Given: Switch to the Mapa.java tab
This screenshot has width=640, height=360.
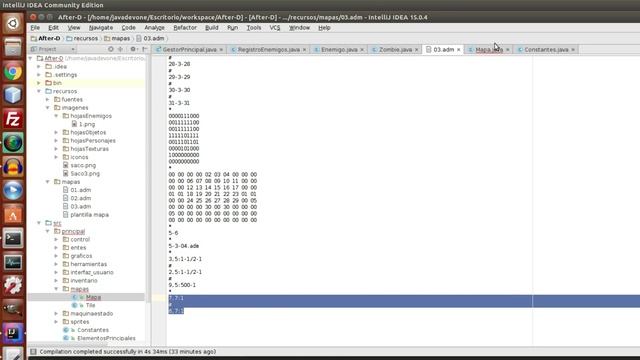Looking at the screenshot, I should 489,49.
